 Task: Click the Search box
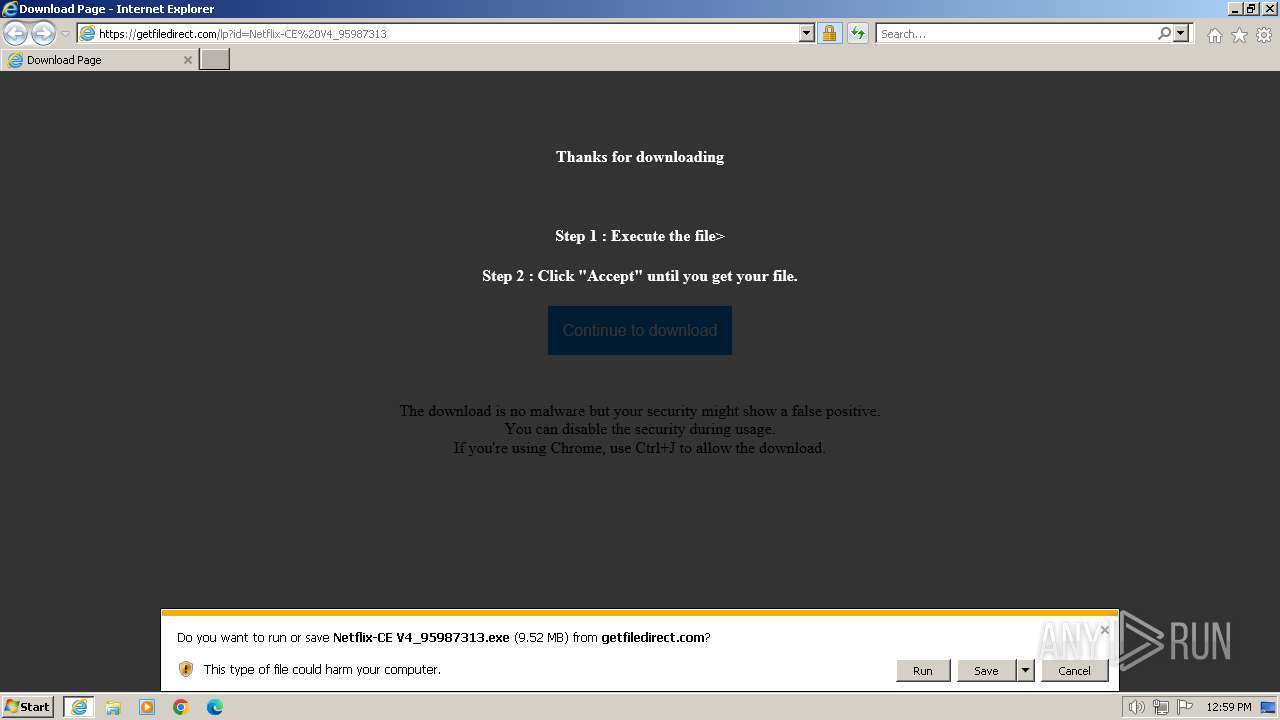point(1015,33)
